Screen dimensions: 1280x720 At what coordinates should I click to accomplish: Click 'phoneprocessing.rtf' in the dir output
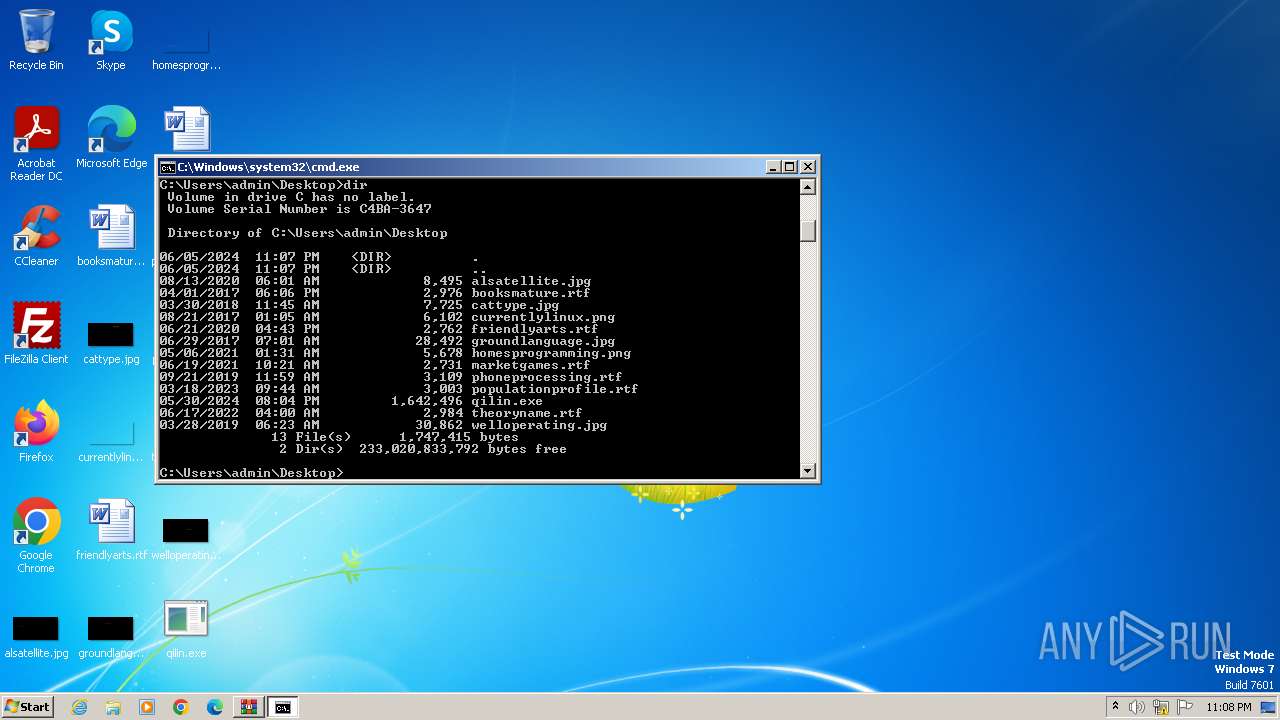point(547,377)
